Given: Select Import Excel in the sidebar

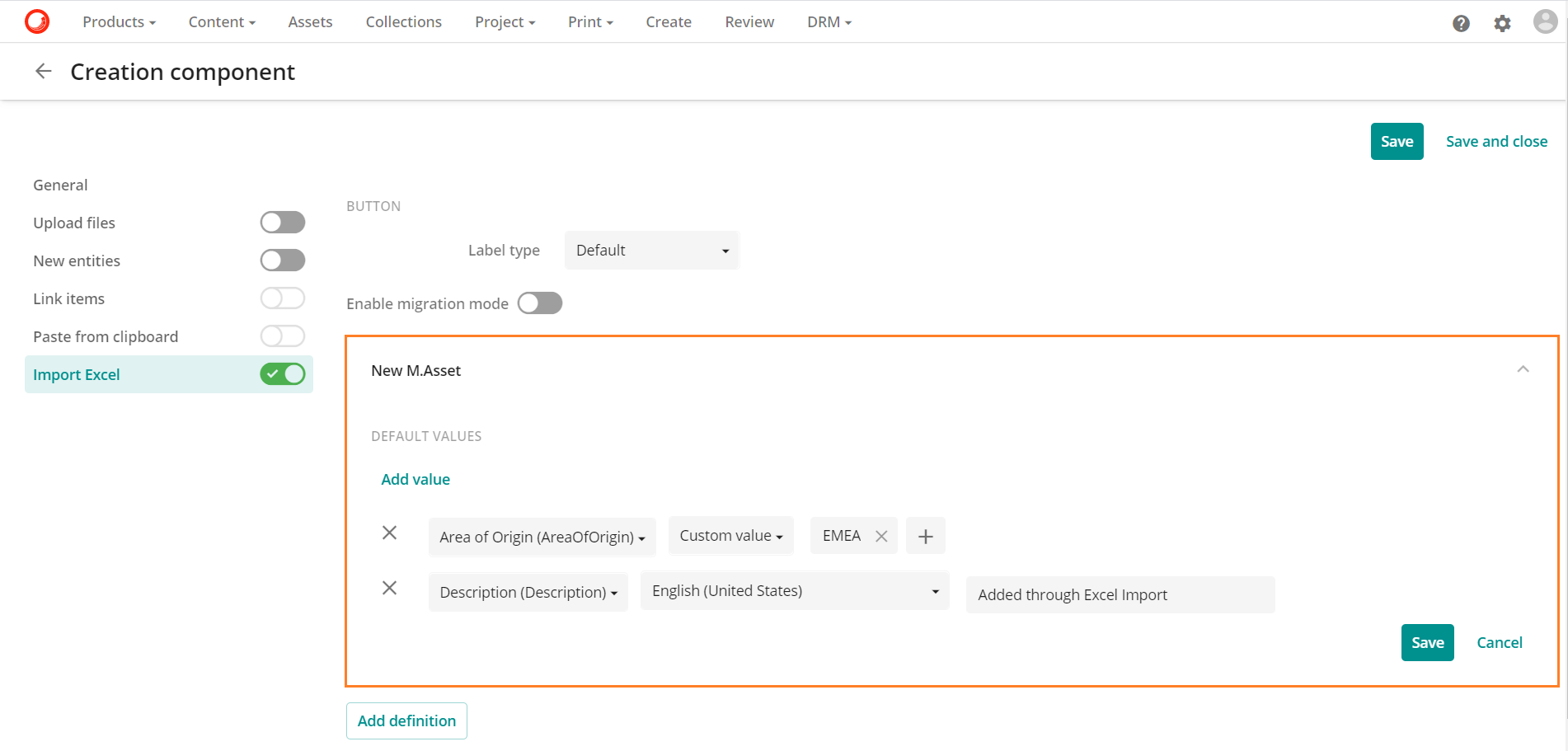Looking at the screenshot, I should [76, 374].
